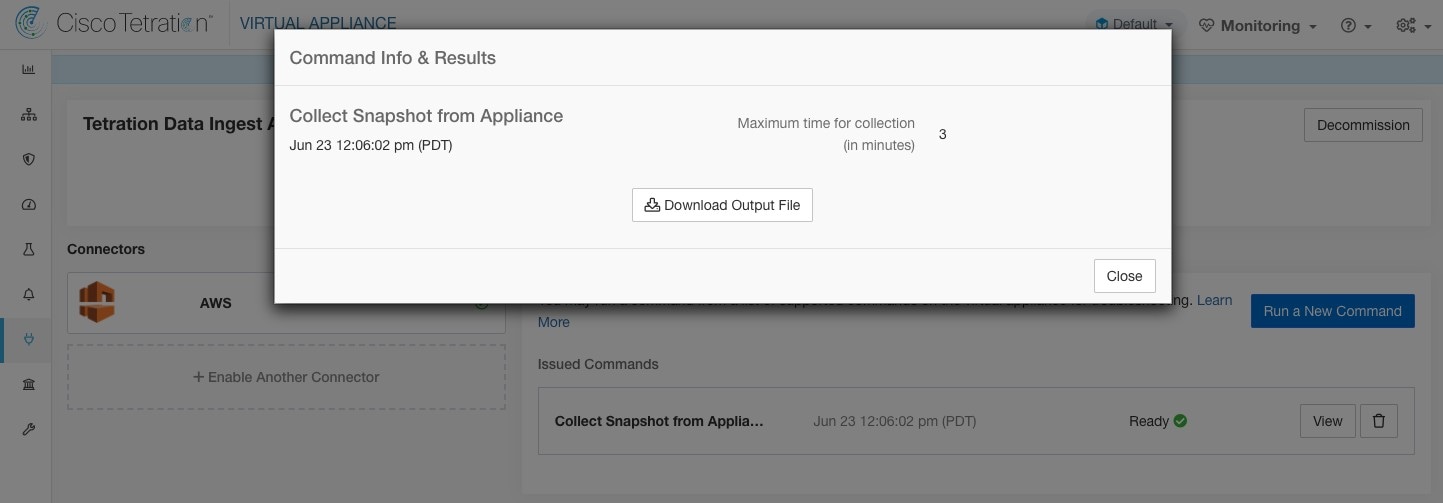Click the VIRTUAL APPLIANCE header label
Viewport: 1443px width, 503px height.
tap(318, 23)
